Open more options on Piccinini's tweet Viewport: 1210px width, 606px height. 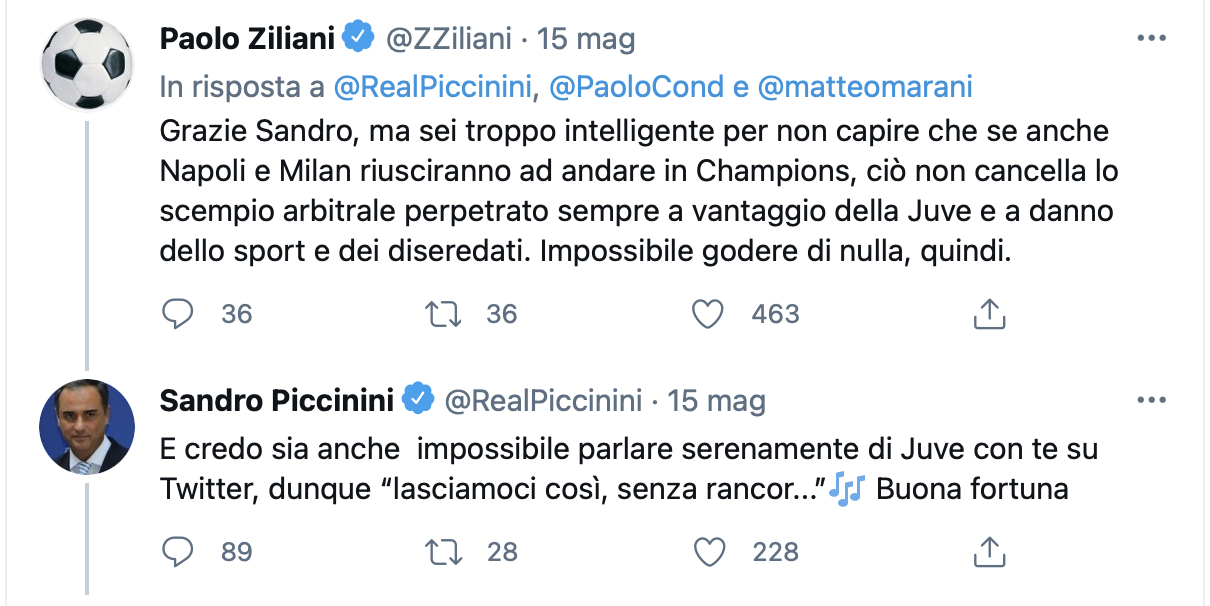[1152, 399]
